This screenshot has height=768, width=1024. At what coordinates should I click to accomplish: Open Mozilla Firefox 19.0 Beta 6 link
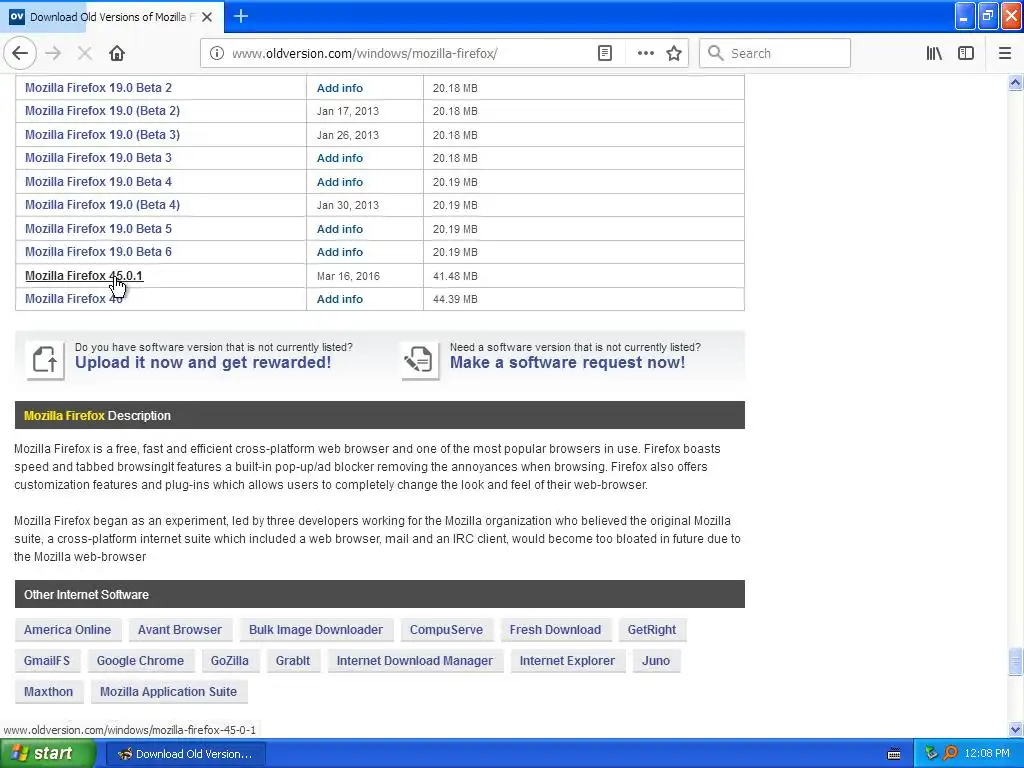(x=99, y=251)
